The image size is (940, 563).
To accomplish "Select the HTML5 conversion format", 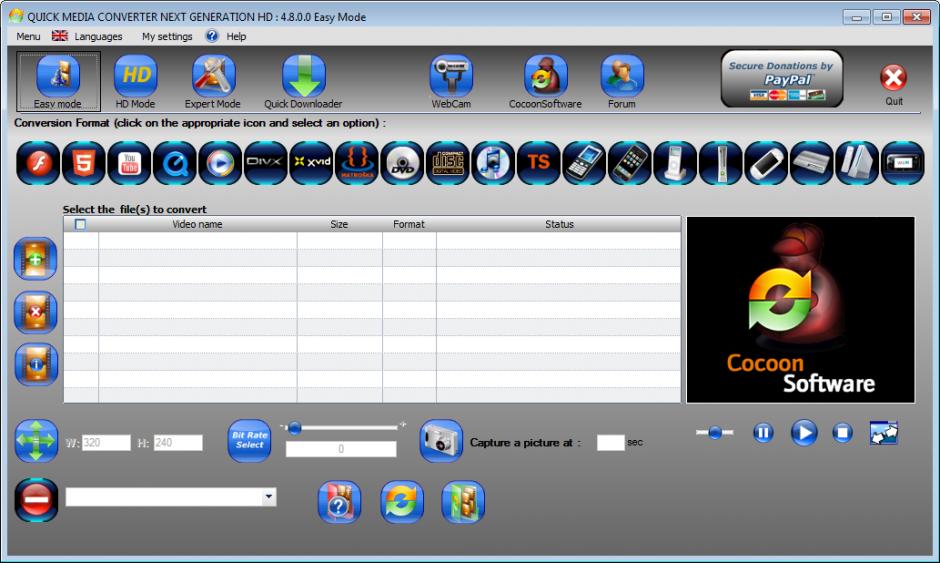I will tap(84, 162).
